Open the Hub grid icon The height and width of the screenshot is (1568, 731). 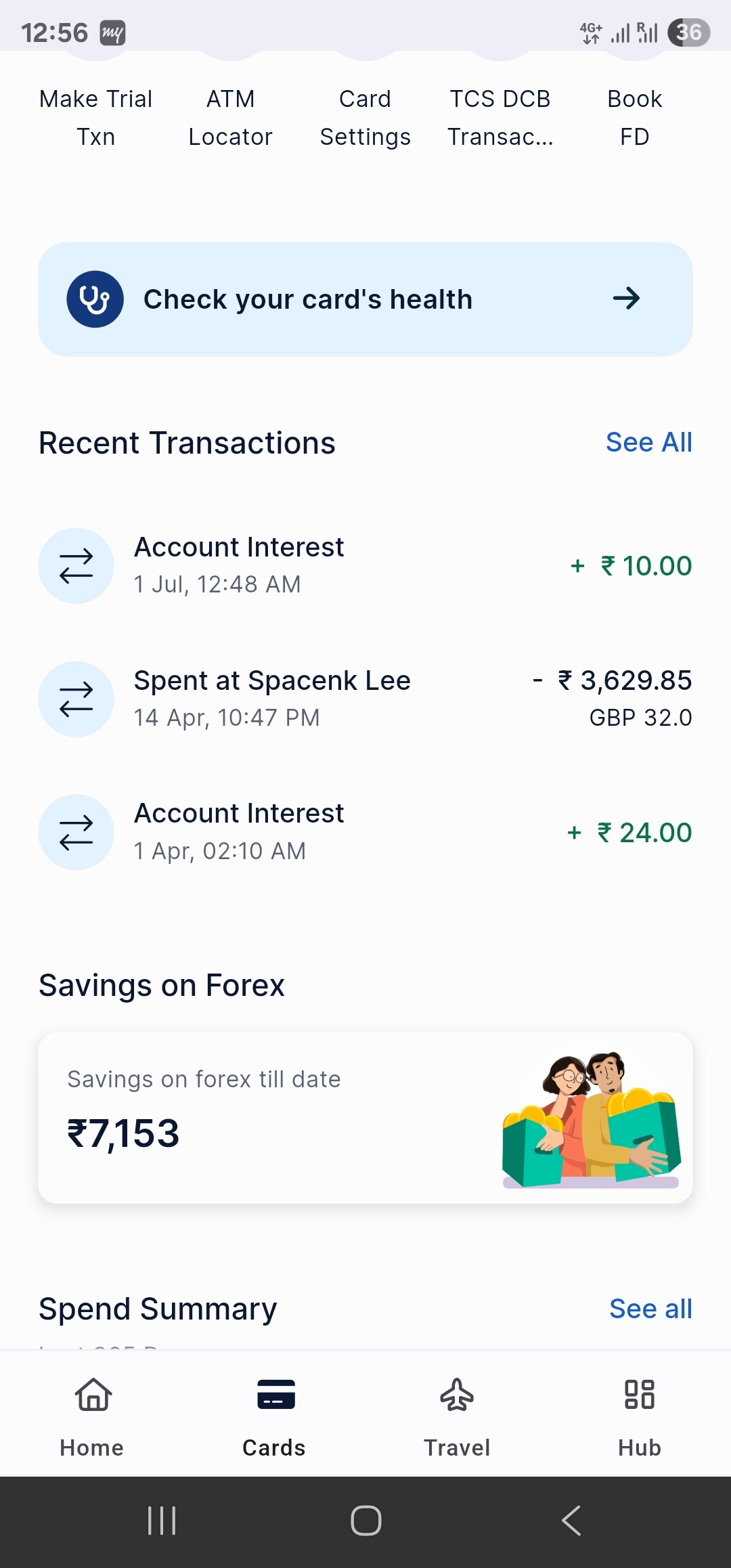pyautogui.click(x=639, y=1396)
